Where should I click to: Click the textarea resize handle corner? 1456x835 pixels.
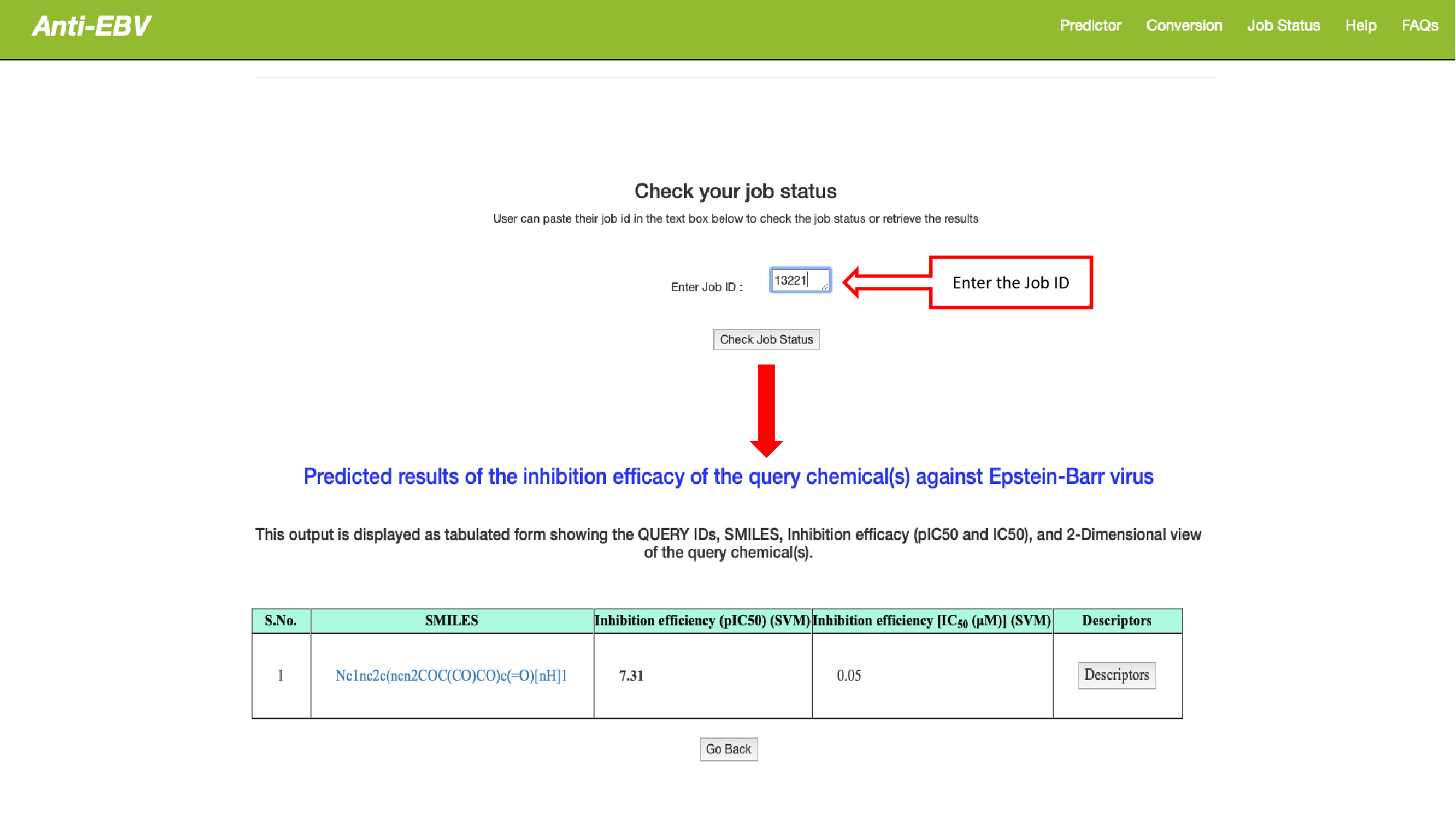click(x=825, y=287)
